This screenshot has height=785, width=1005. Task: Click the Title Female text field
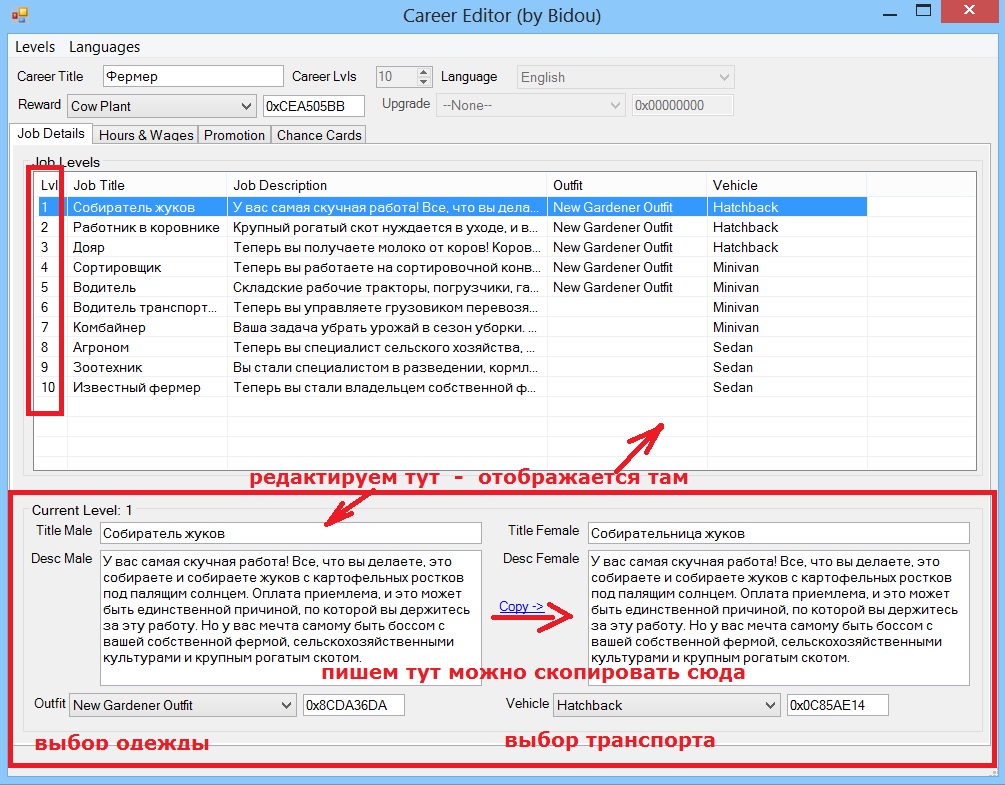(778, 533)
